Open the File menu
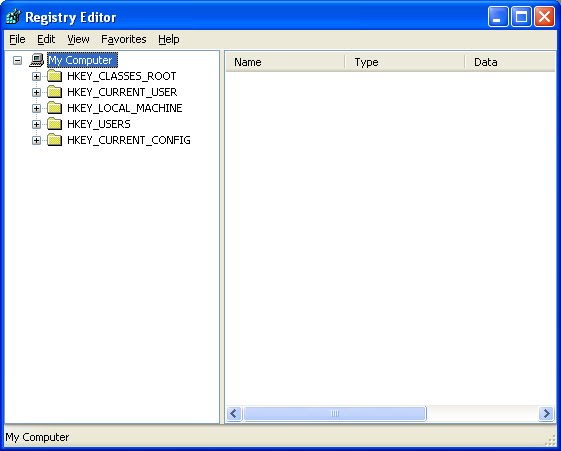 [x=17, y=39]
